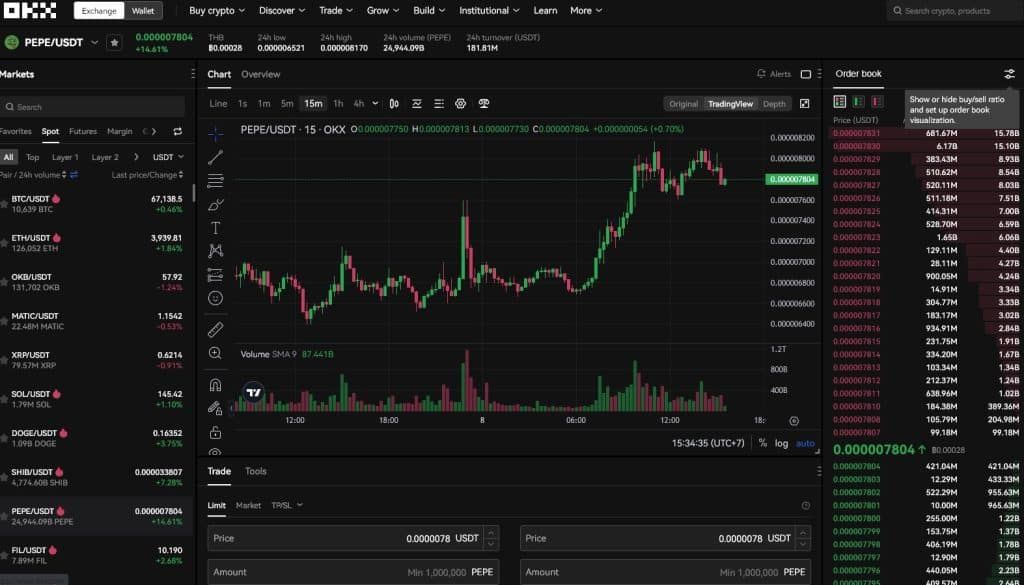Screen dimensions: 1024x585
Task: Switch to Wallet mode
Action: [x=143, y=10]
